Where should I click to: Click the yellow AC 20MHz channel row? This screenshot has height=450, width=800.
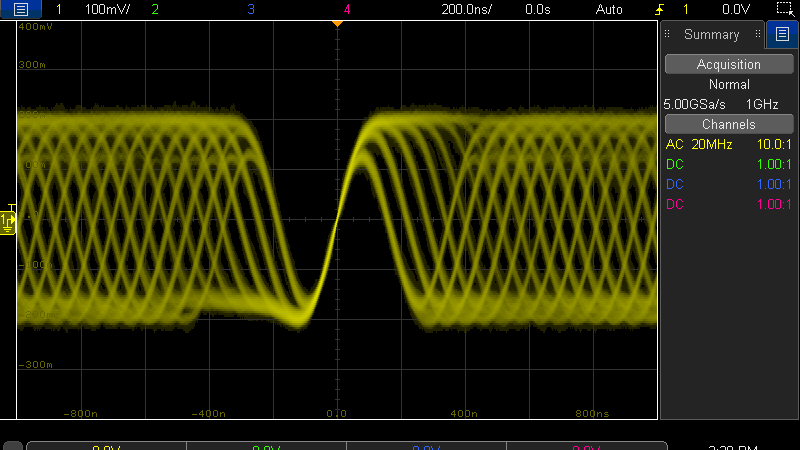[728, 145]
